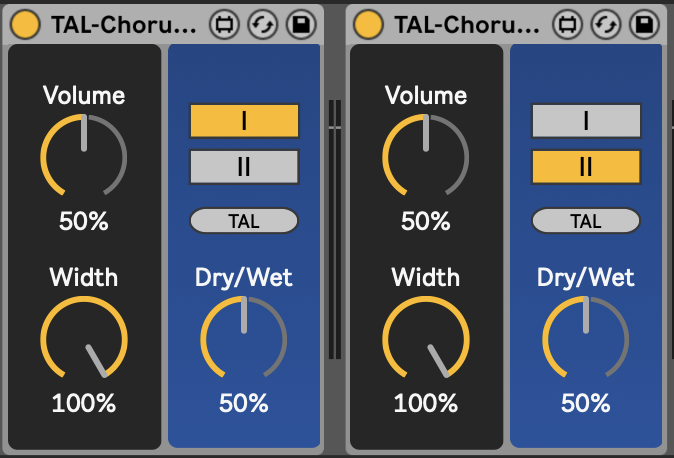The image size is (674, 458).
Task: Save the right device's preset with the disk icon
Action: pos(640,22)
